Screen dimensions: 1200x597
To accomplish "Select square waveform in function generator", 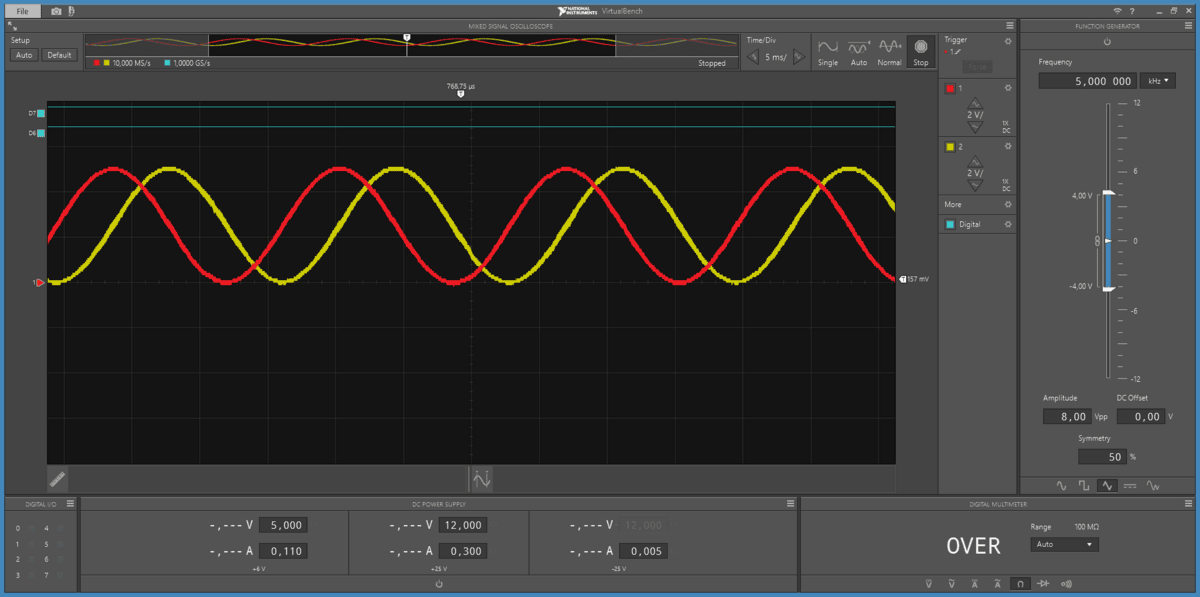I will click(1085, 485).
